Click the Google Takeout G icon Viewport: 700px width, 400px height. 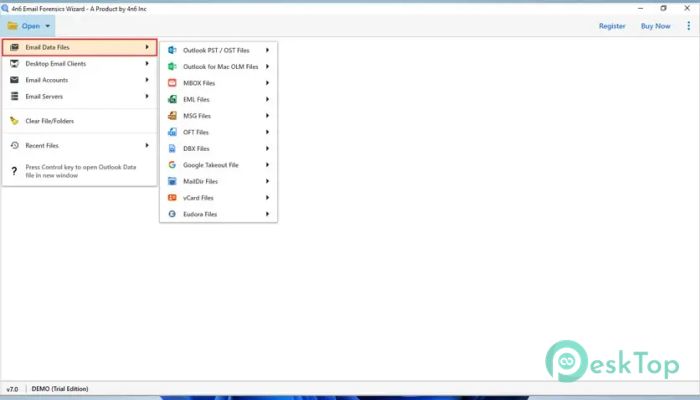coord(172,165)
